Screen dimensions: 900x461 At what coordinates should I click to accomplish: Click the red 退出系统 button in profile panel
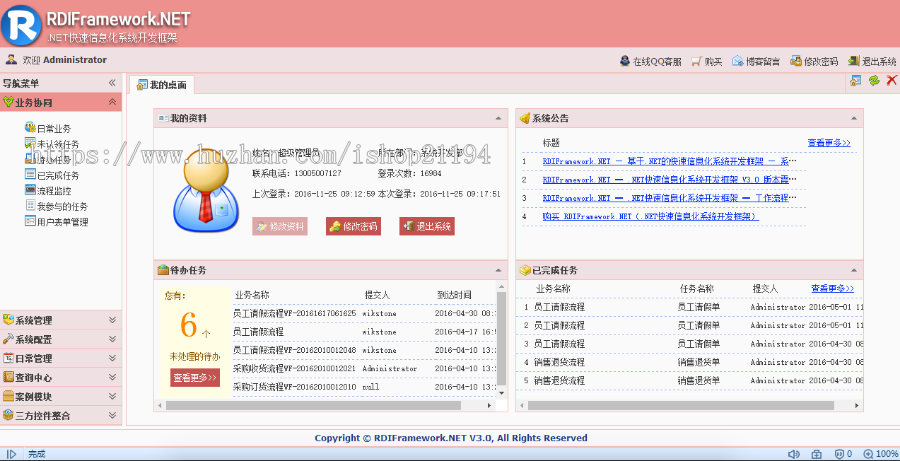(x=427, y=226)
